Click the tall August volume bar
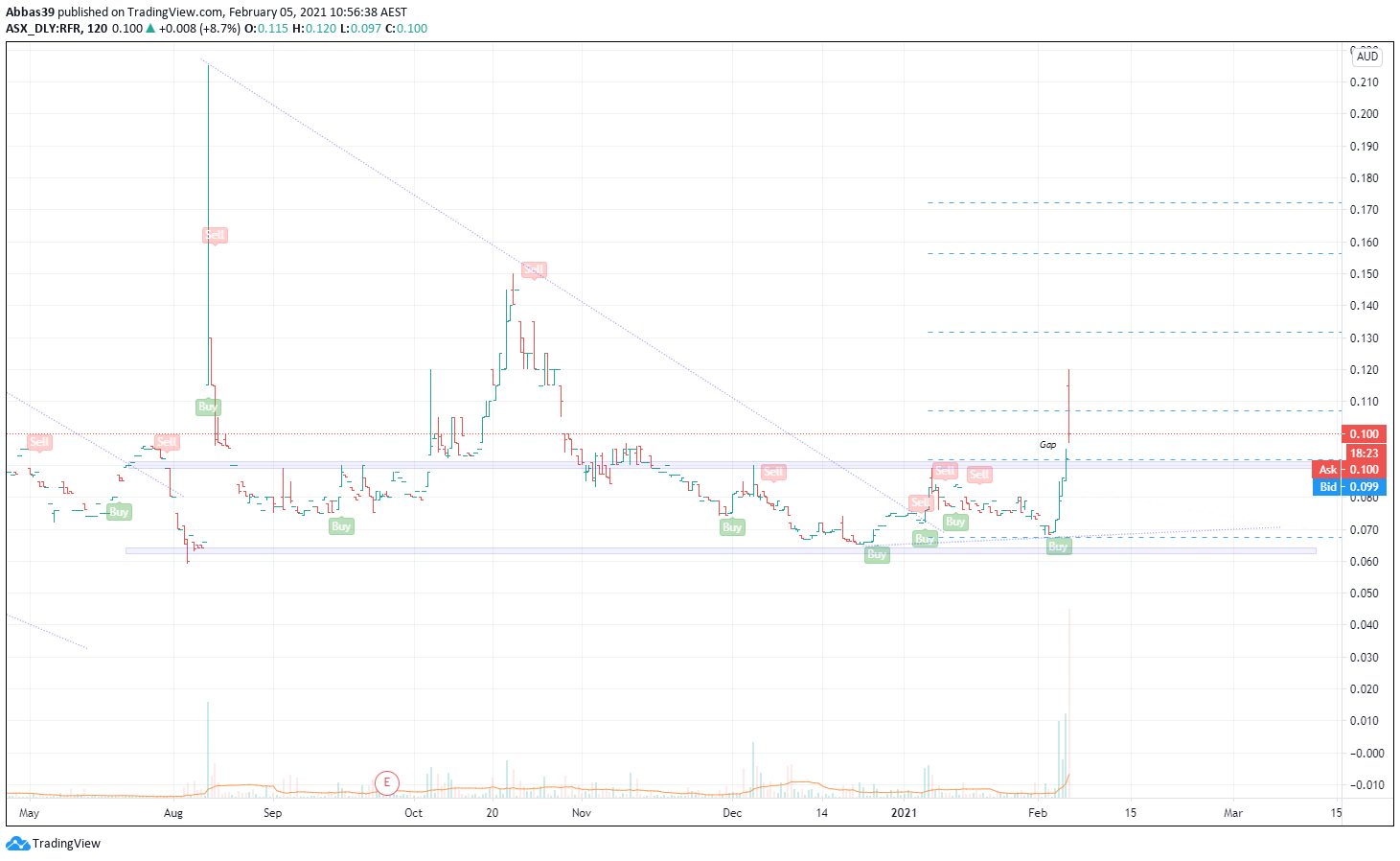This screenshot has height=861, width=1400. [x=208, y=750]
